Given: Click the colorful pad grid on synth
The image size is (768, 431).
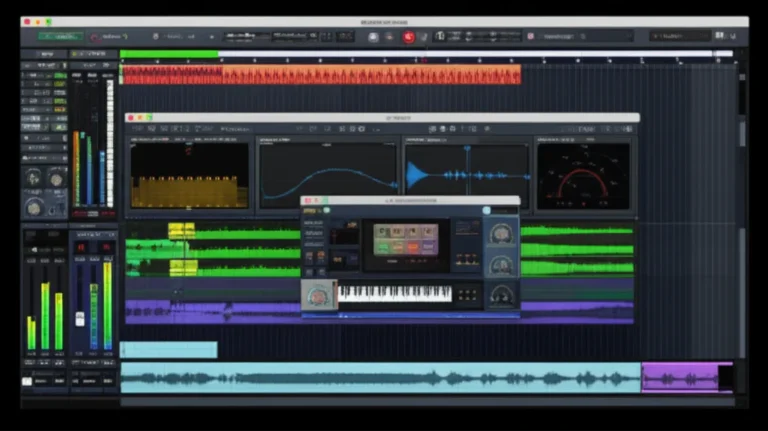Looking at the screenshot, I should tap(405, 239).
